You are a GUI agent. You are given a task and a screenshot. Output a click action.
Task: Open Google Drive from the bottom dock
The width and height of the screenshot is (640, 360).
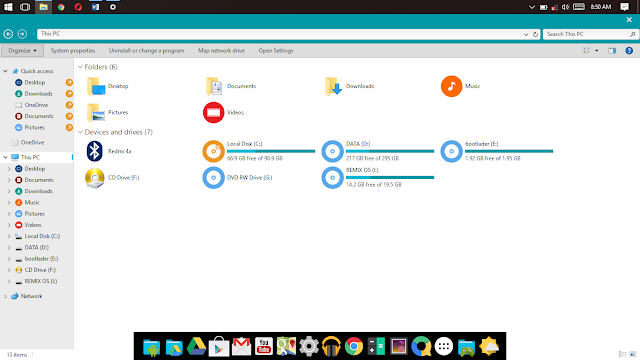[196, 346]
